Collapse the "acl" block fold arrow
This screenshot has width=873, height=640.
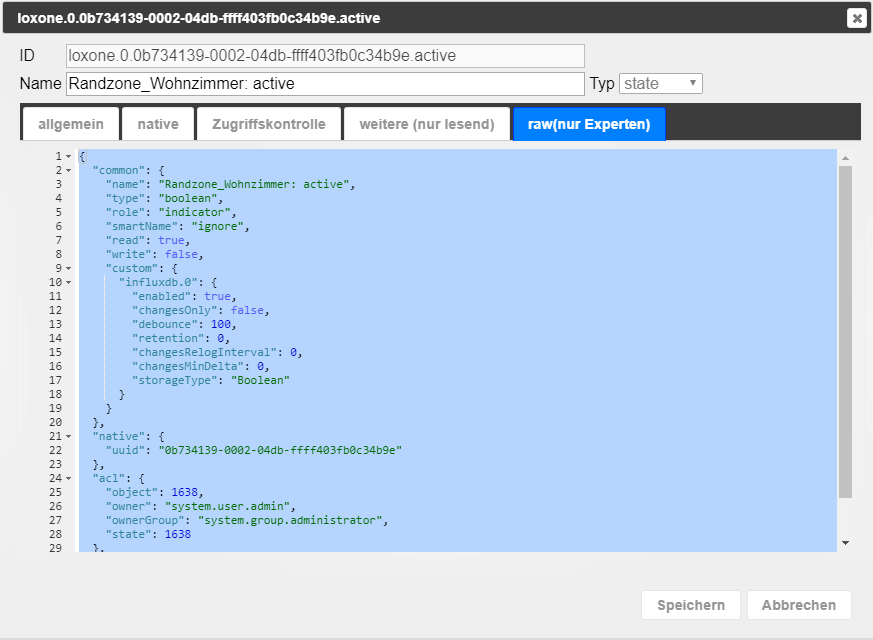pos(68,479)
